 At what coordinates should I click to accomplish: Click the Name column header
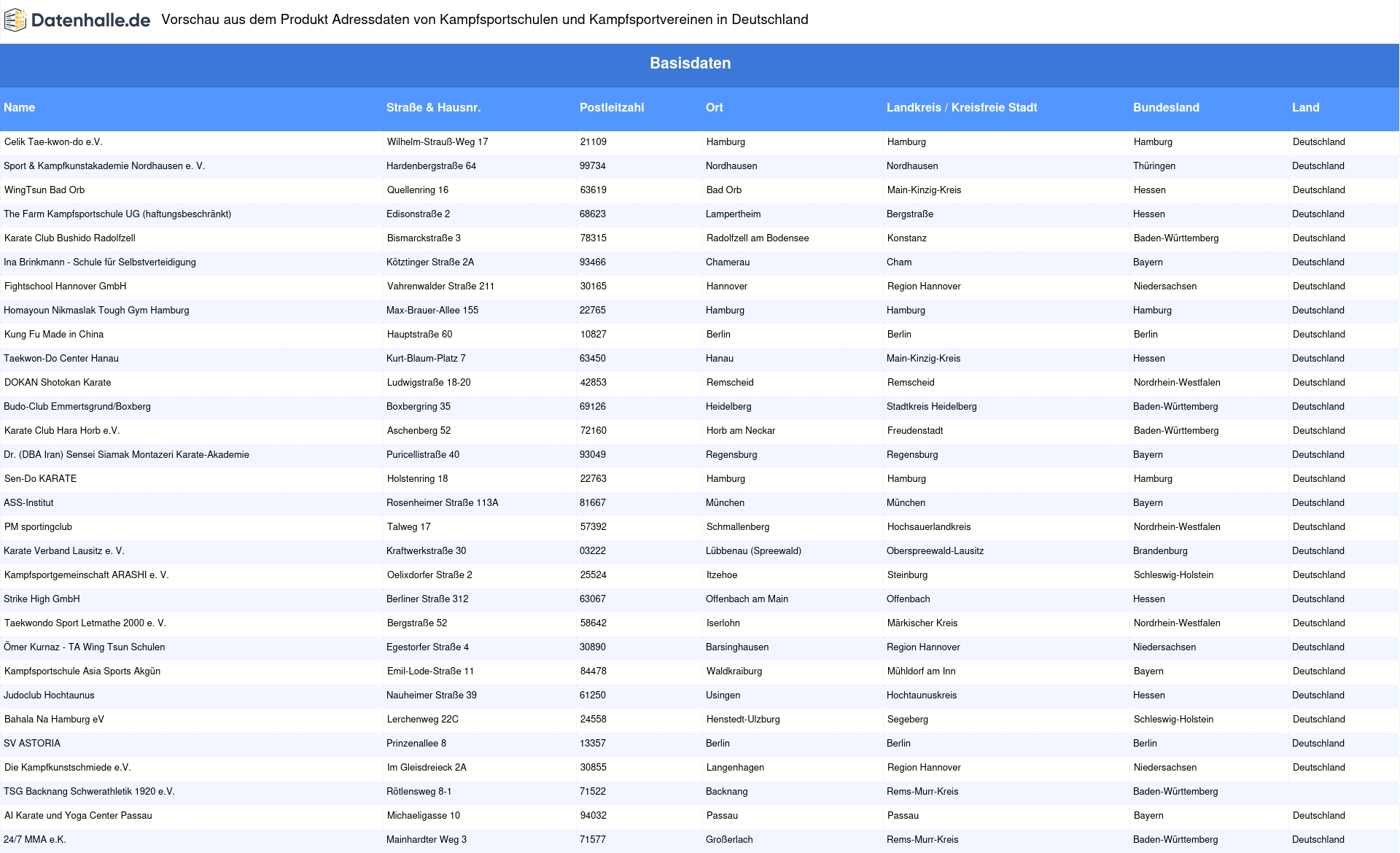pos(20,108)
